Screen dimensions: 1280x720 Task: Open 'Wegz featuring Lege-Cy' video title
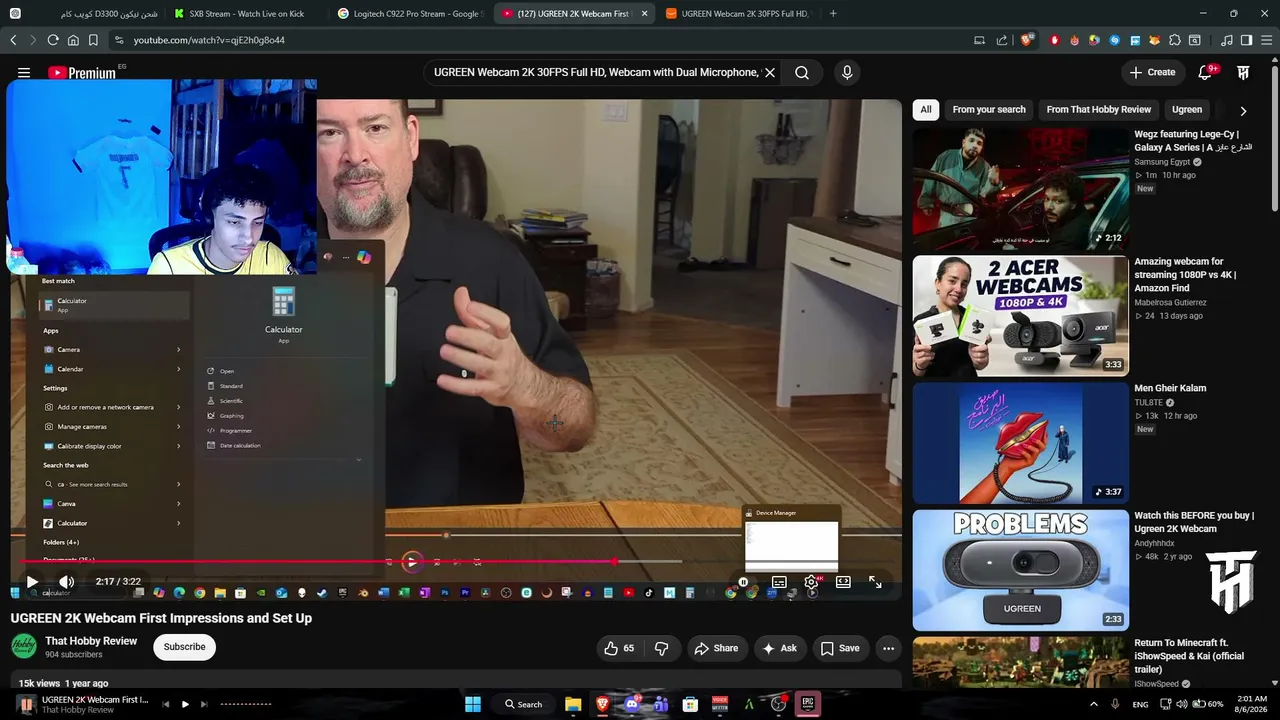(x=1193, y=141)
